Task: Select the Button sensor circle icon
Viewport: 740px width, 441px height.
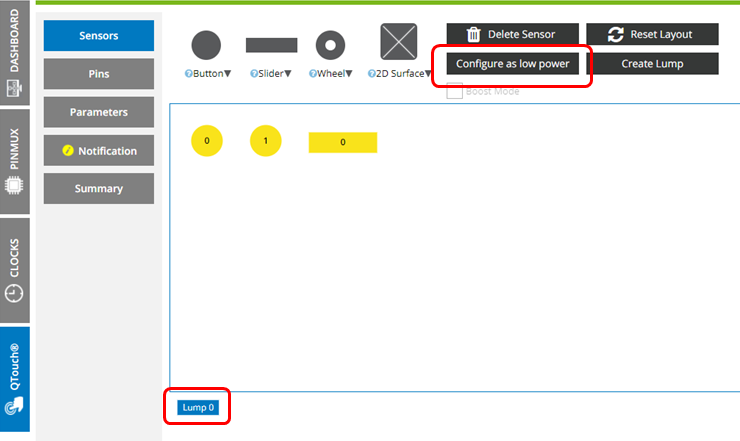Action: point(206,45)
